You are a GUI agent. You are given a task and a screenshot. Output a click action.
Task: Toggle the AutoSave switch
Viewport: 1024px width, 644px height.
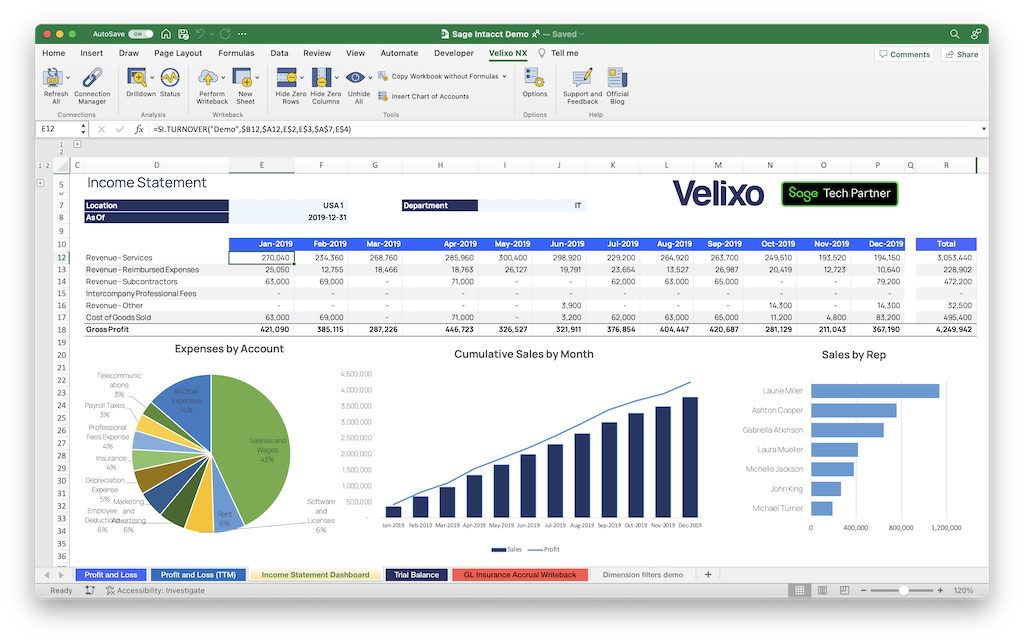[140, 34]
